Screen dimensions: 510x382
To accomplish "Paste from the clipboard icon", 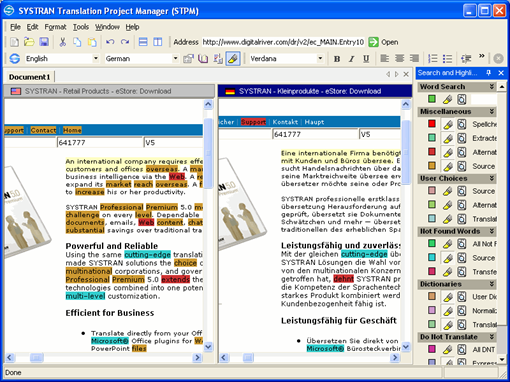I will coord(92,42).
